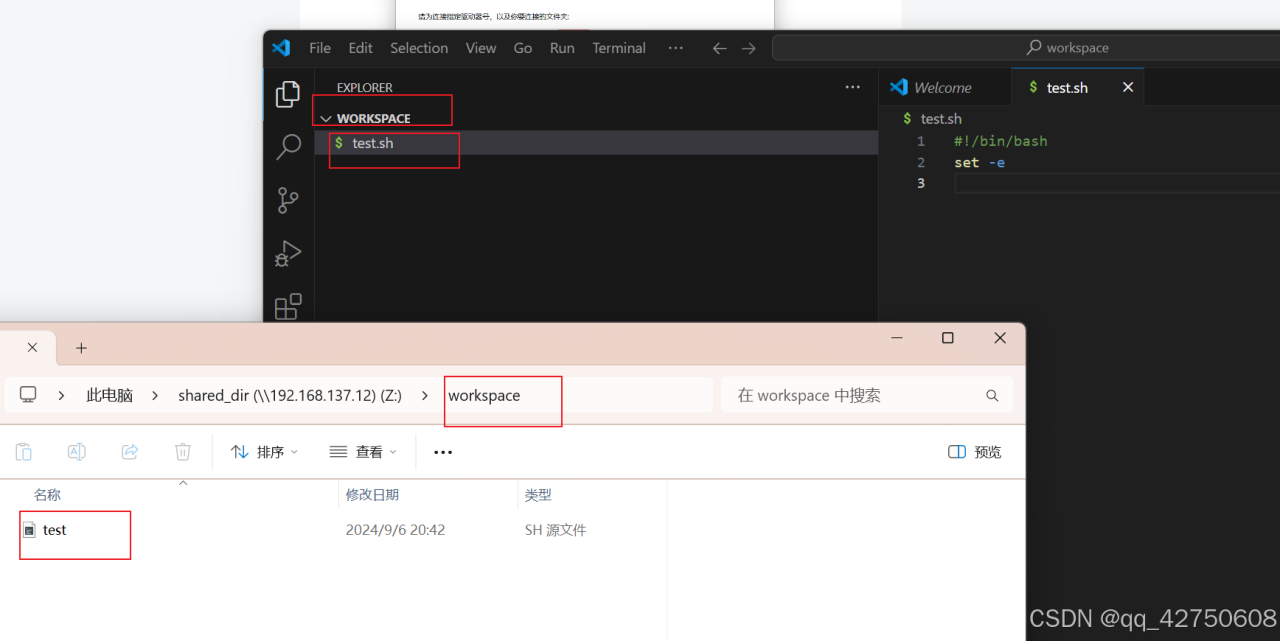
Task: Switch to the Welcome tab
Action: click(x=942, y=88)
